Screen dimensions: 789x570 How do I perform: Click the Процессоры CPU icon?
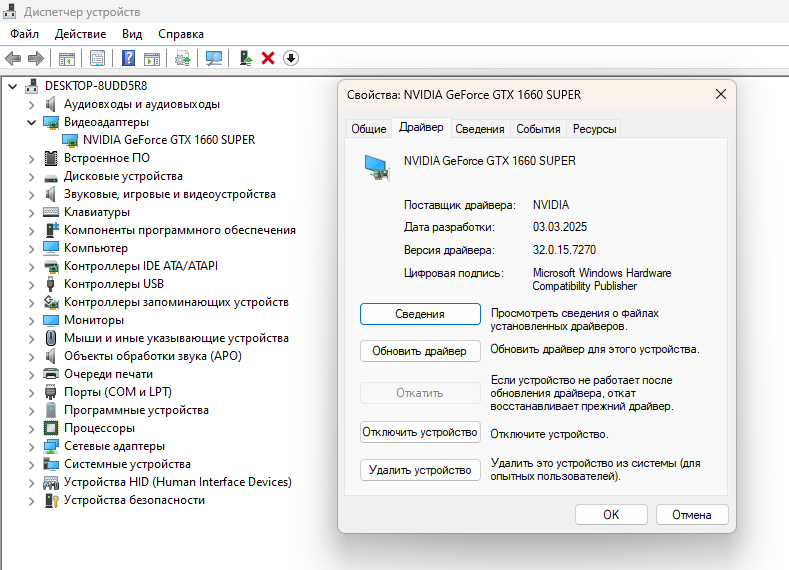(51, 428)
